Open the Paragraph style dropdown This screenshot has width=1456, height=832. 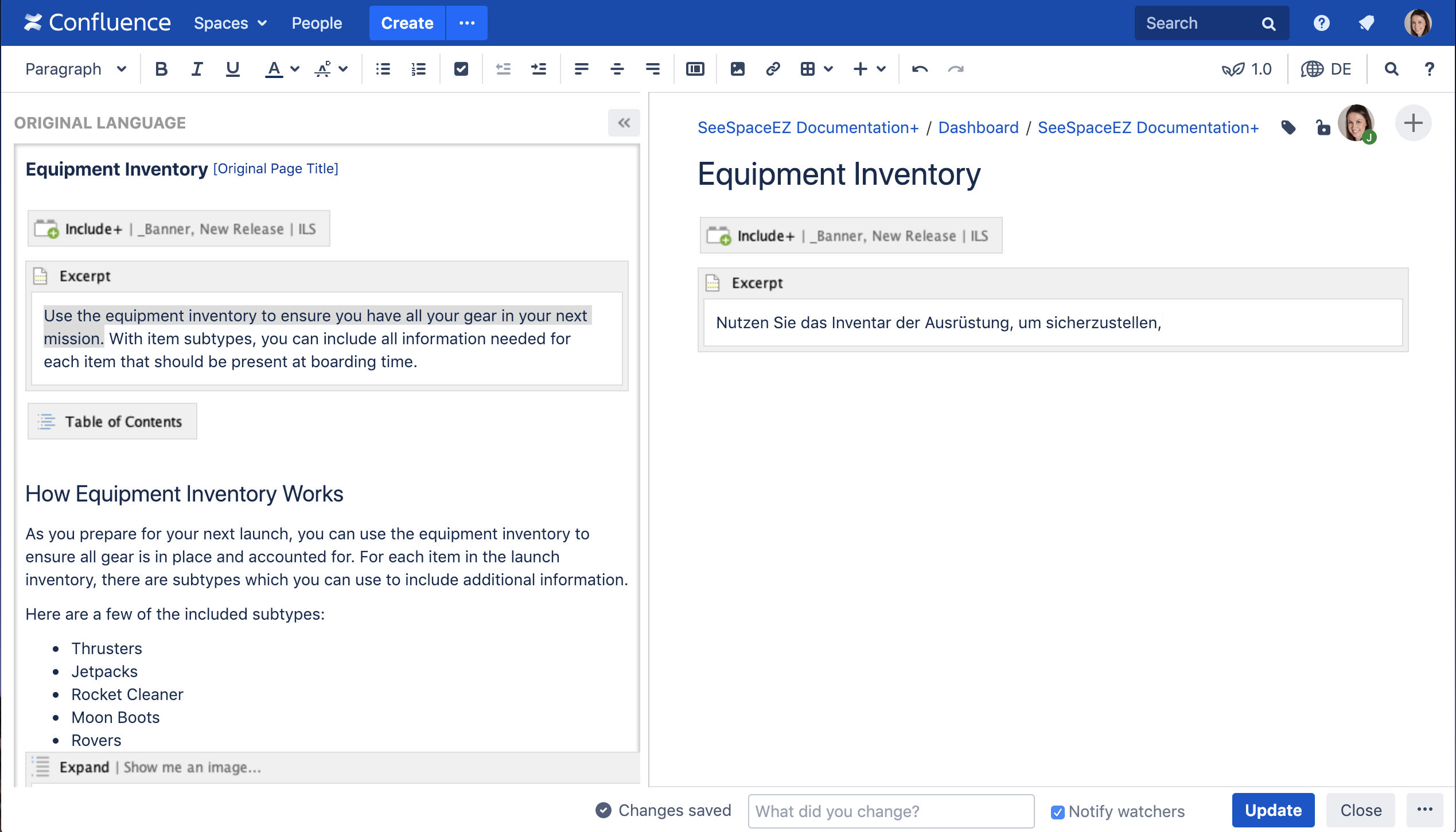coord(75,69)
